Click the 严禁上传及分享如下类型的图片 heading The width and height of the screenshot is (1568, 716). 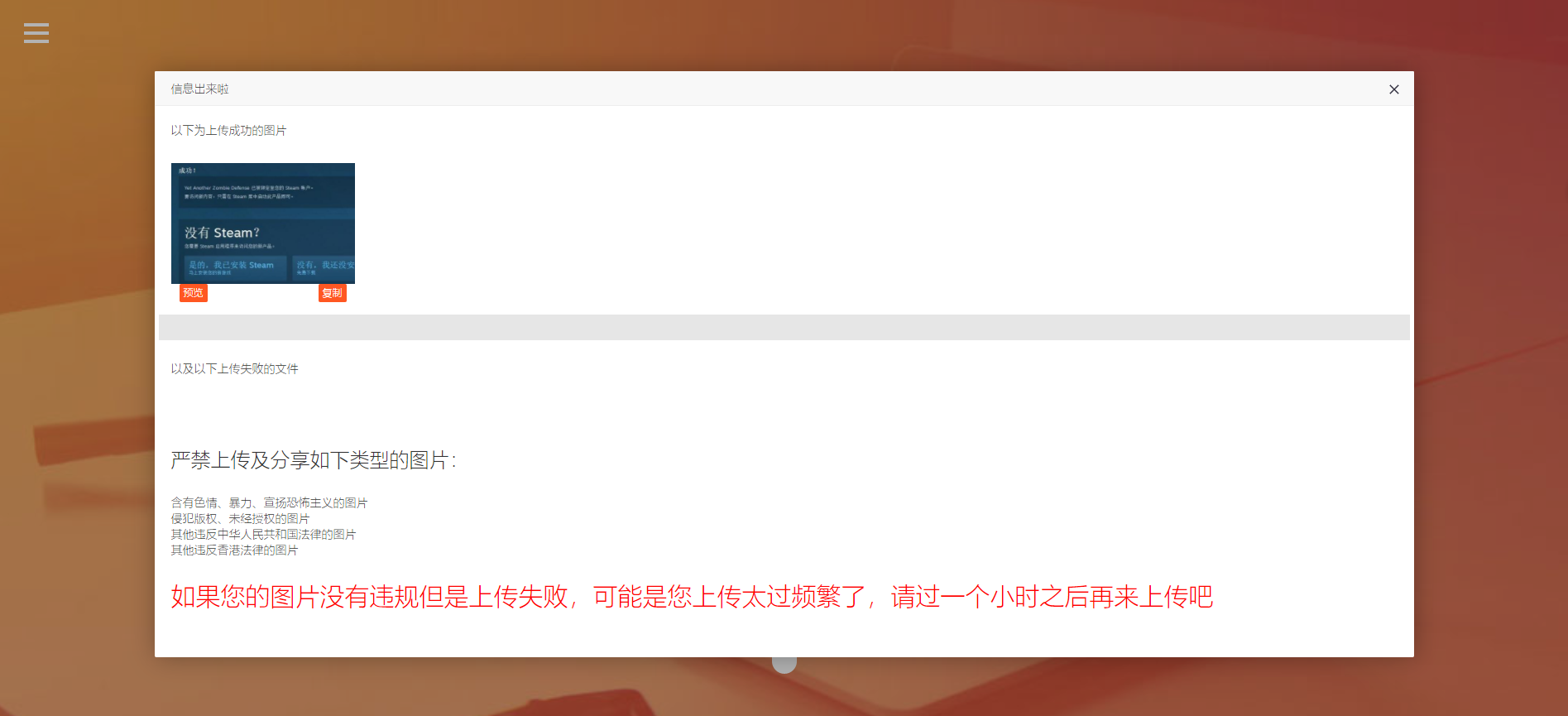(314, 460)
